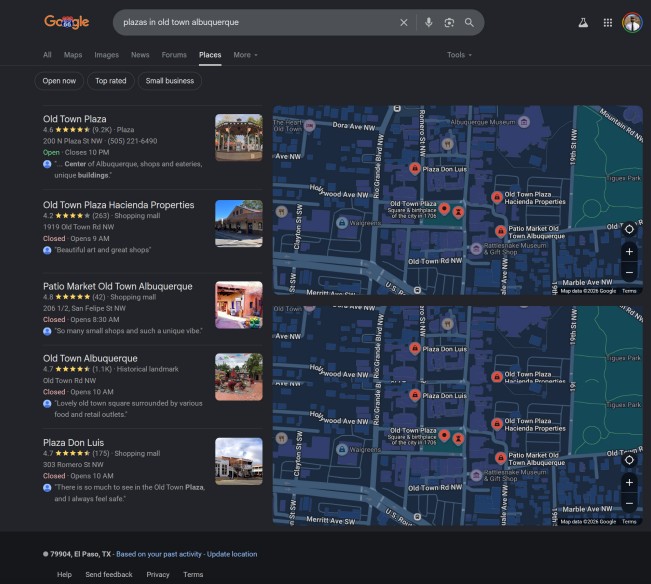
Task: Open Patio Market Old Town Albuquerque listing
Action: (117, 286)
